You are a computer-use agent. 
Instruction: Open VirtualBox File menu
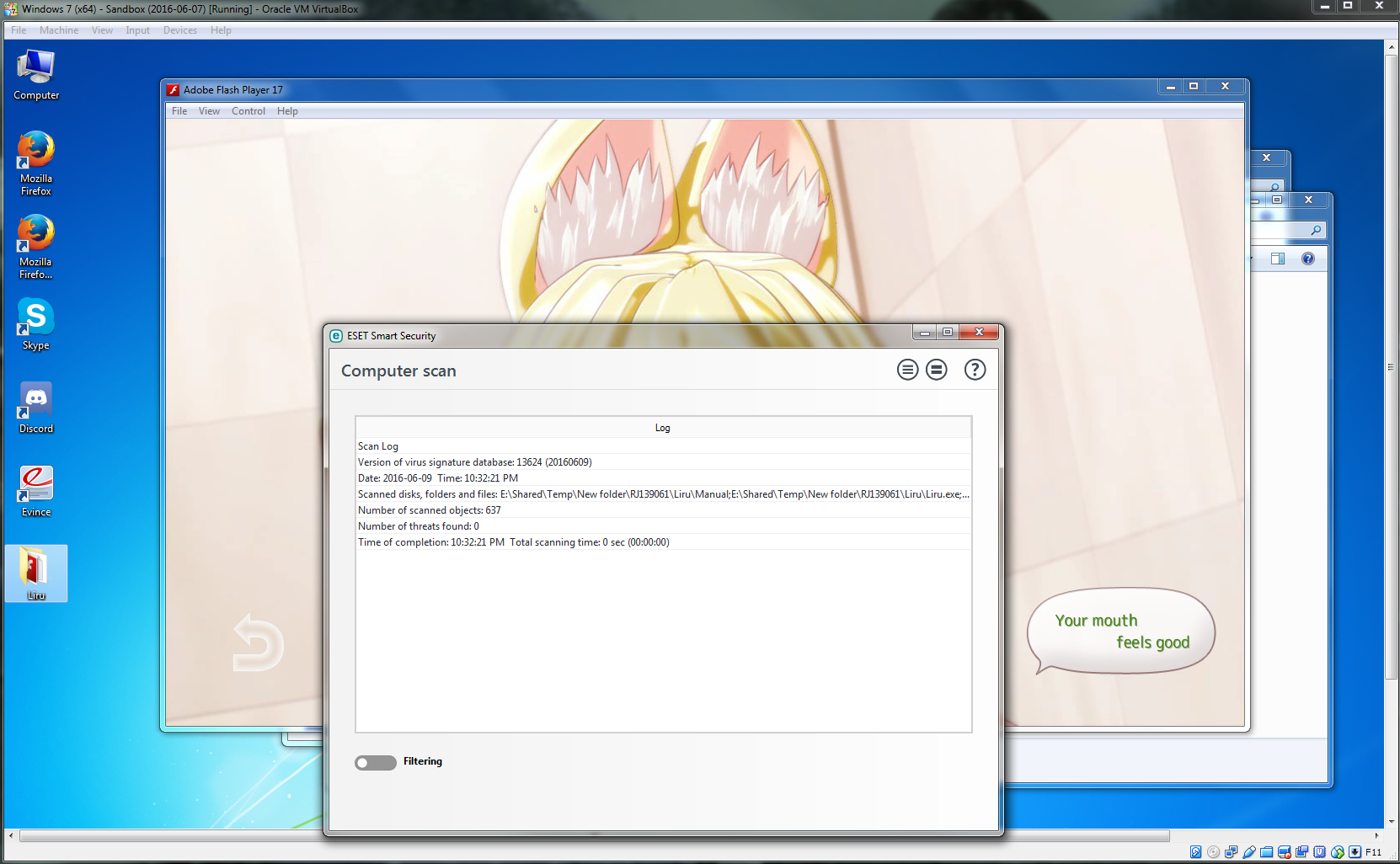click(19, 30)
